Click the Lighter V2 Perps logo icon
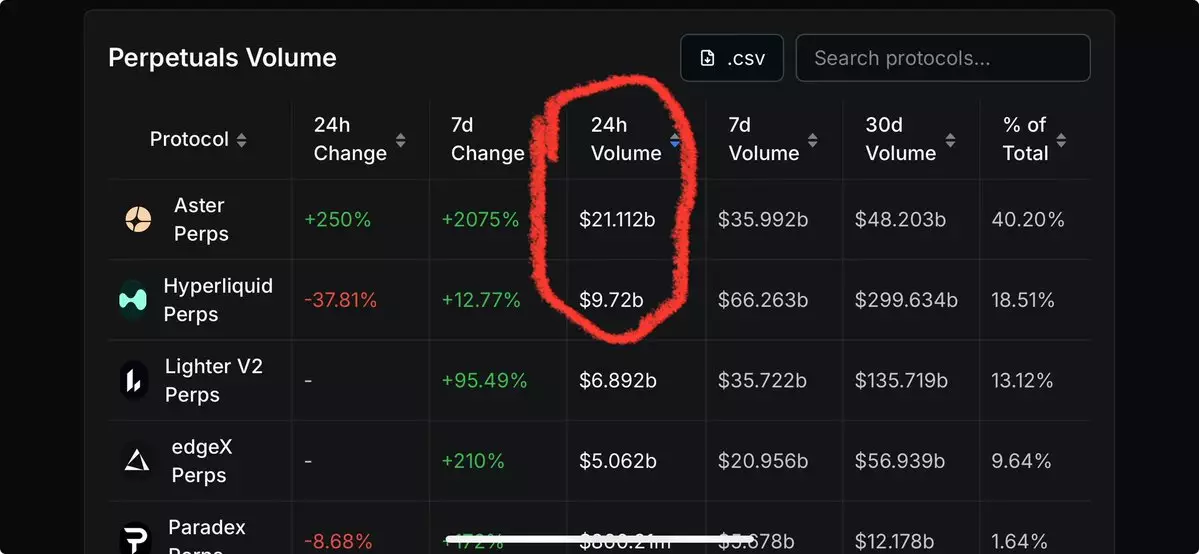This screenshot has height=554, width=1199. point(134,380)
